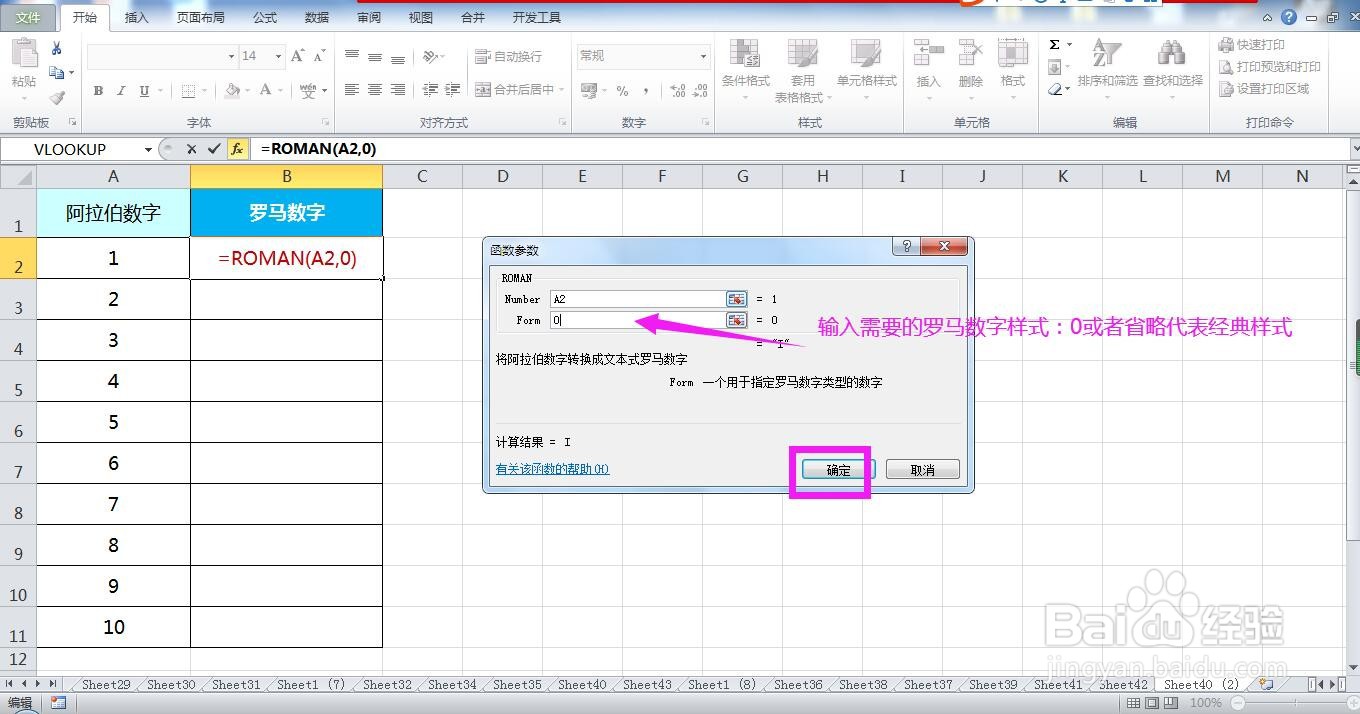Cancel formula entry with the X icon
The image size is (1360, 714).
pos(191,149)
